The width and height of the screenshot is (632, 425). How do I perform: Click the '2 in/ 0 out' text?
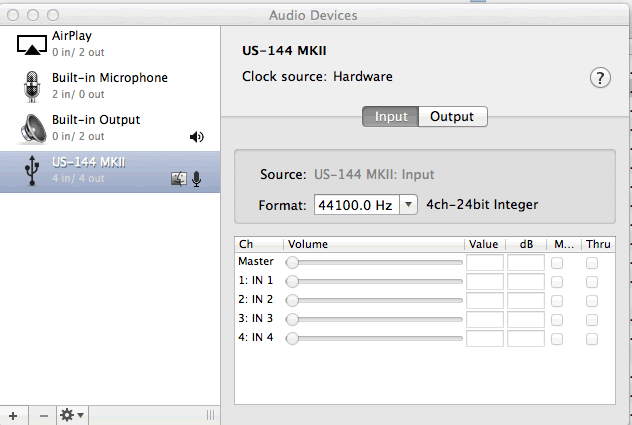(78, 94)
